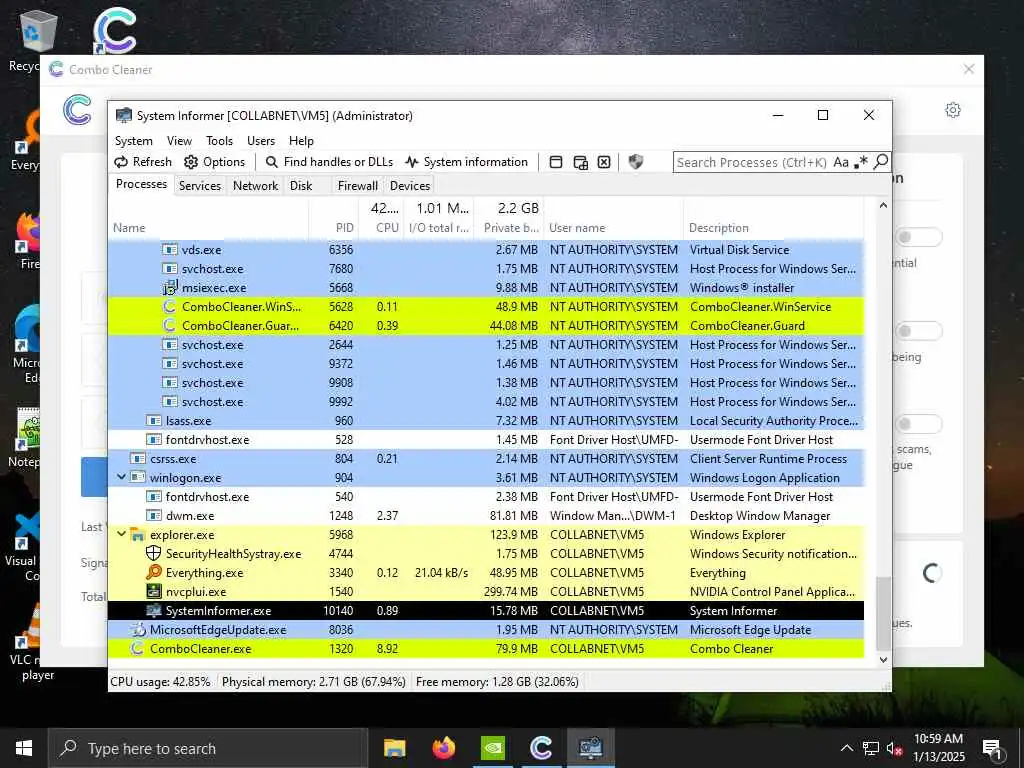Click the Find handles or DLLs magnifier
Screen dimensions: 1024x768
(x=272, y=162)
